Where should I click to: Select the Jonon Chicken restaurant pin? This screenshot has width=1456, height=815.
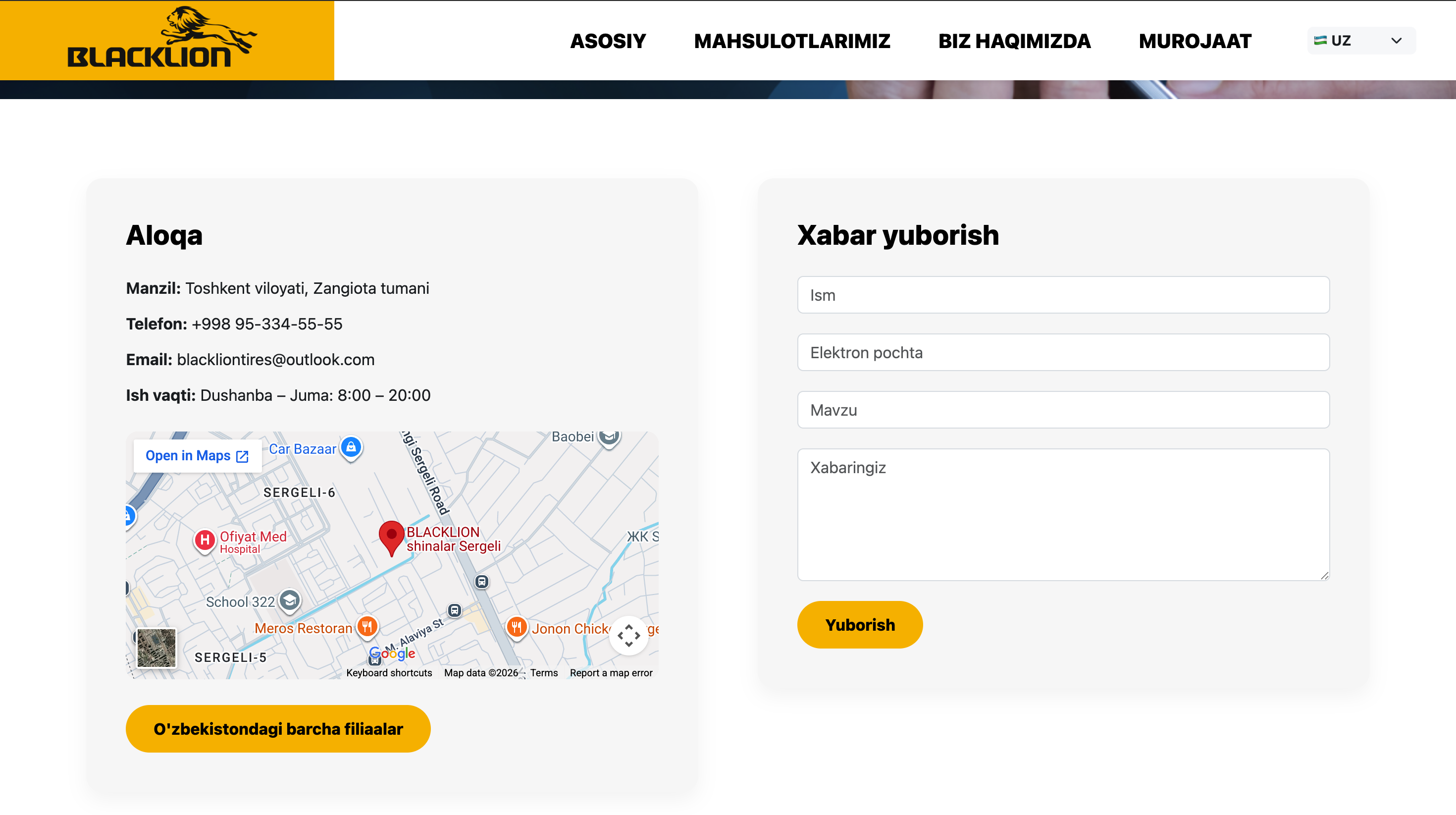click(x=517, y=627)
